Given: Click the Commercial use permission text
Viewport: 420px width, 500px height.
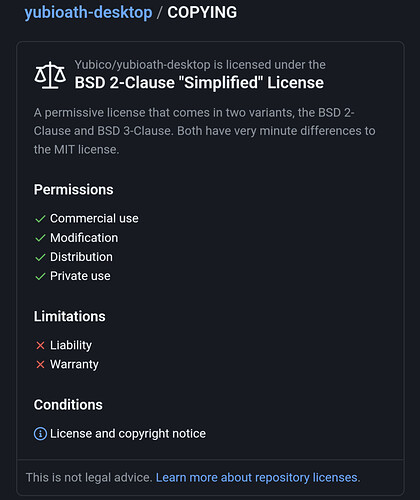Looking at the screenshot, I should (94, 219).
